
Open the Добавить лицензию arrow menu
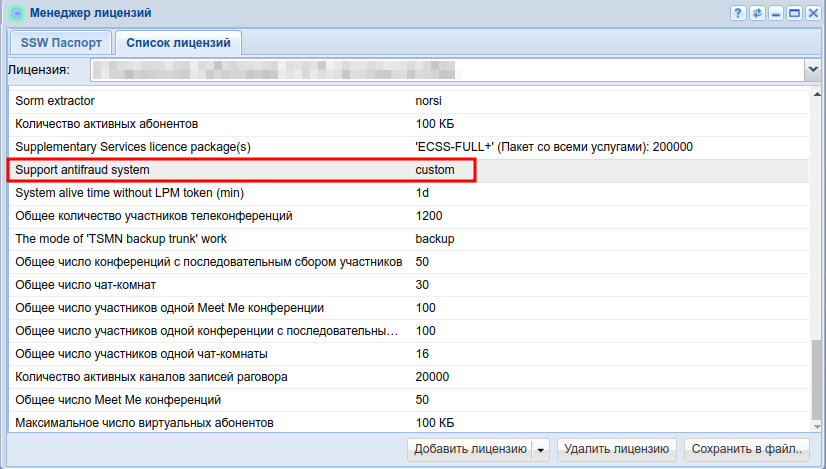541,450
